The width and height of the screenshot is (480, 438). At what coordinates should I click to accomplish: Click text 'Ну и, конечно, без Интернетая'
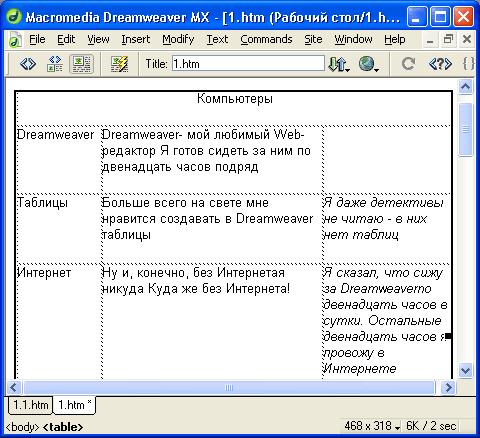pyautogui.click(x=193, y=273)
